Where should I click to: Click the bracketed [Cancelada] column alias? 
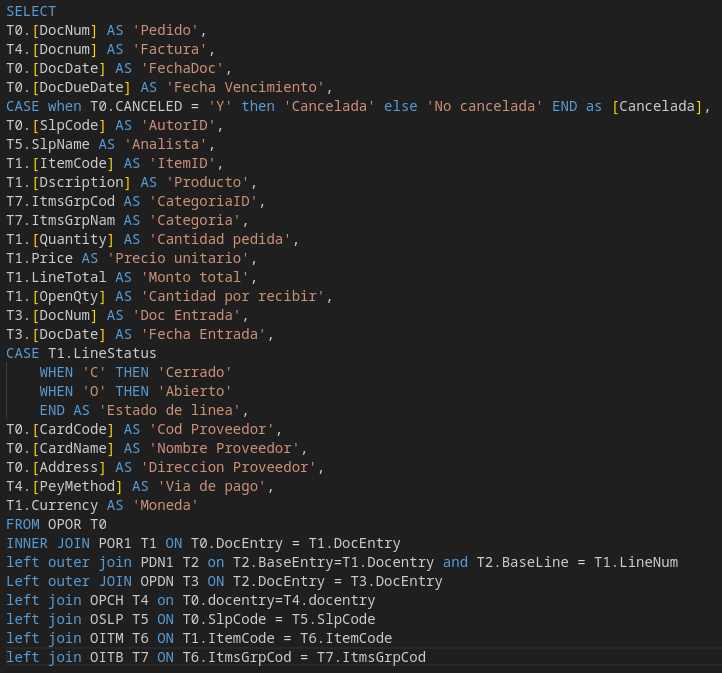[656, 106]
